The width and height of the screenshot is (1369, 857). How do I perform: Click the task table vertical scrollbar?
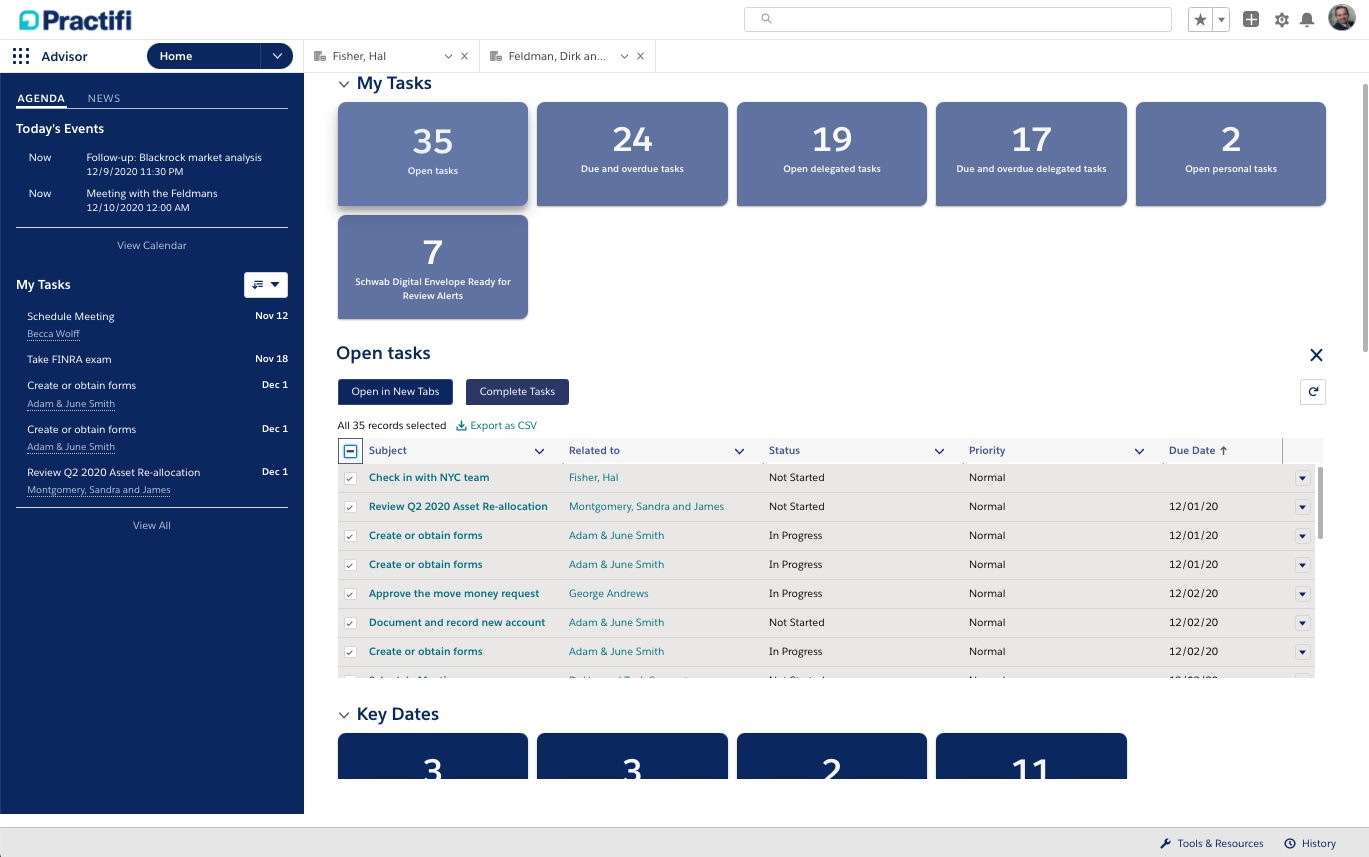(x=1319, y=503)
